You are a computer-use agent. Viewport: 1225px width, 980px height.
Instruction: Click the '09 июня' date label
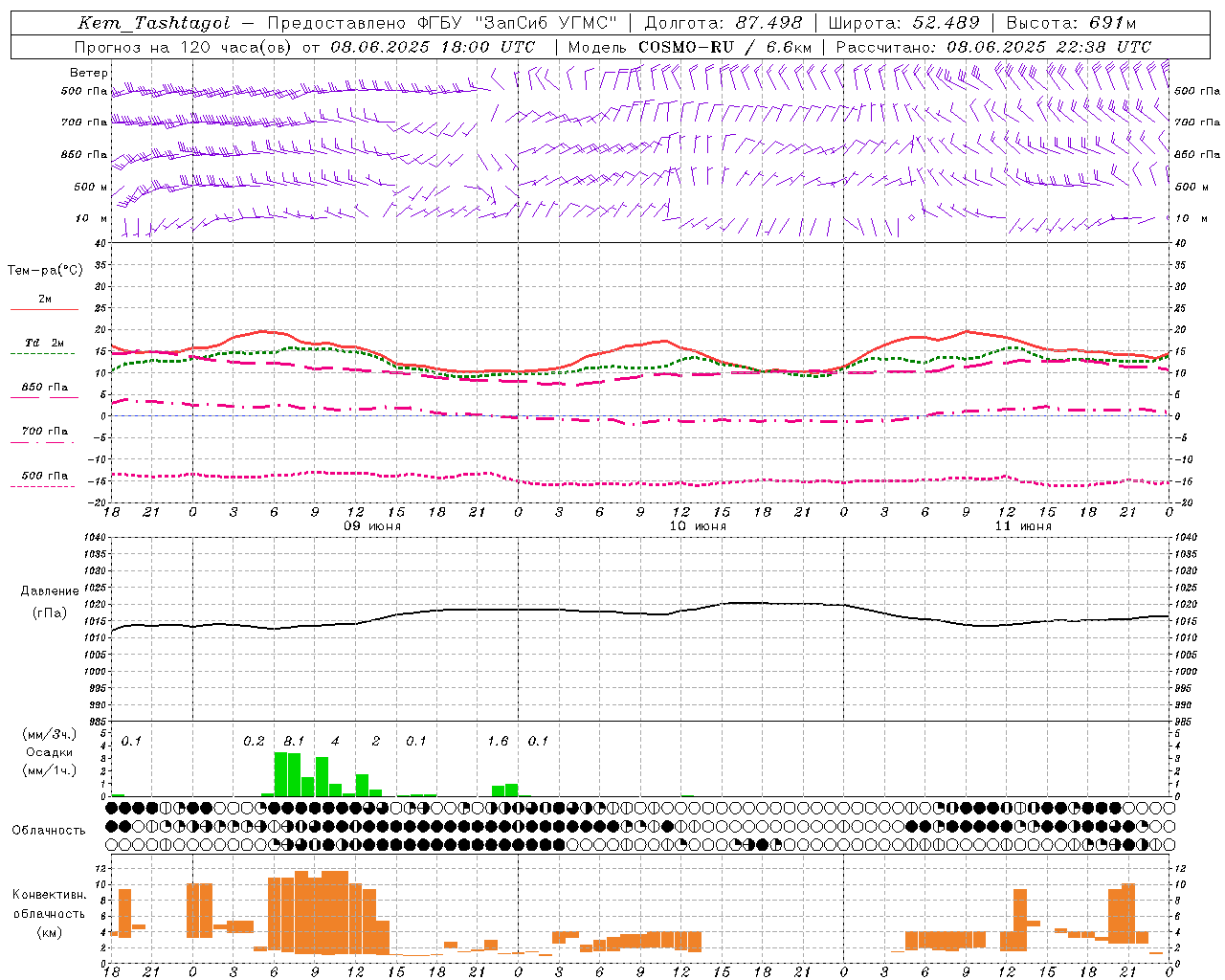[372, 526]
